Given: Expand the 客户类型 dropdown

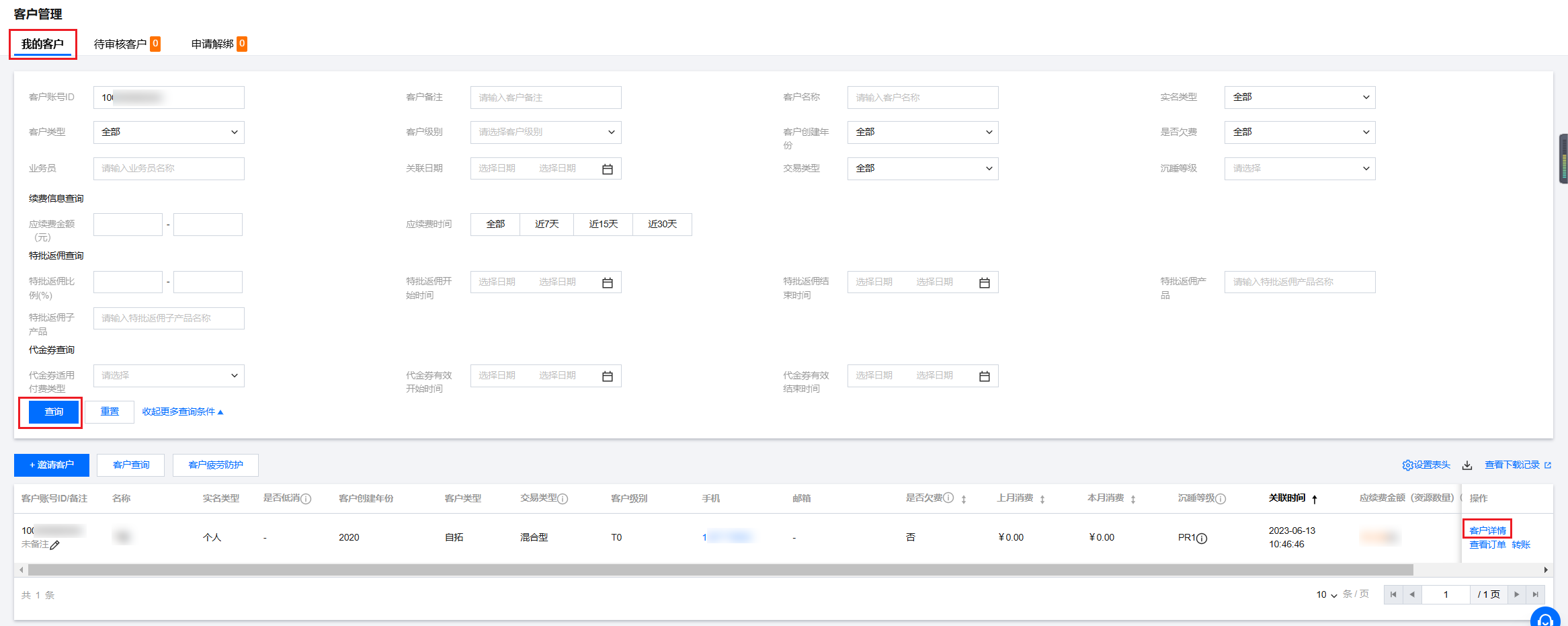Looking at the screenshot, I should pos(169,132).
